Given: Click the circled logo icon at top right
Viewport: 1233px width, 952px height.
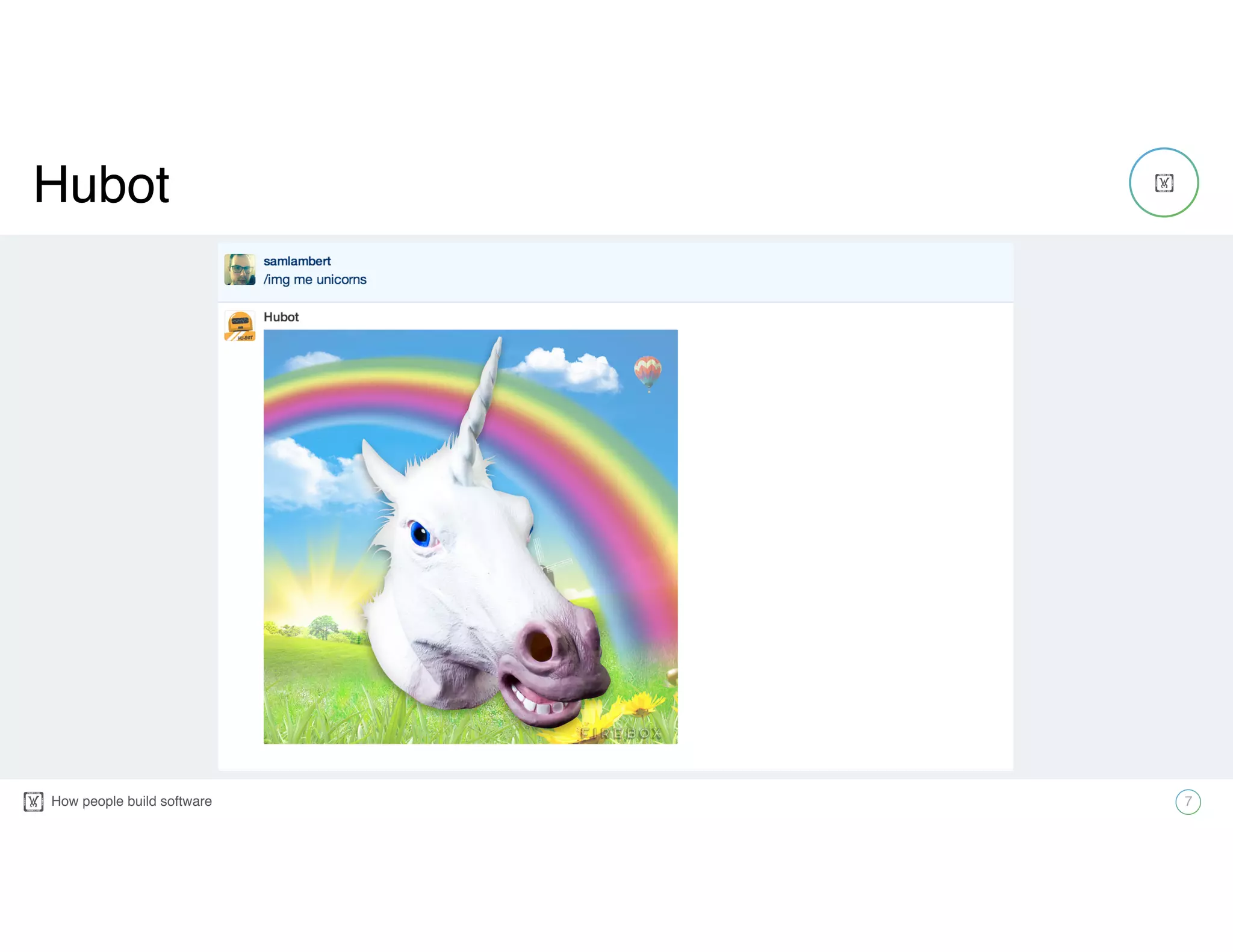Looking at the screenshot, I should coord(1164,182).
